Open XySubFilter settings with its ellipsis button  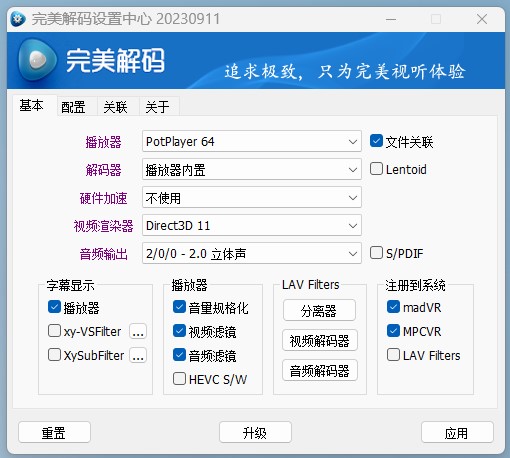[x=138, y=355]
